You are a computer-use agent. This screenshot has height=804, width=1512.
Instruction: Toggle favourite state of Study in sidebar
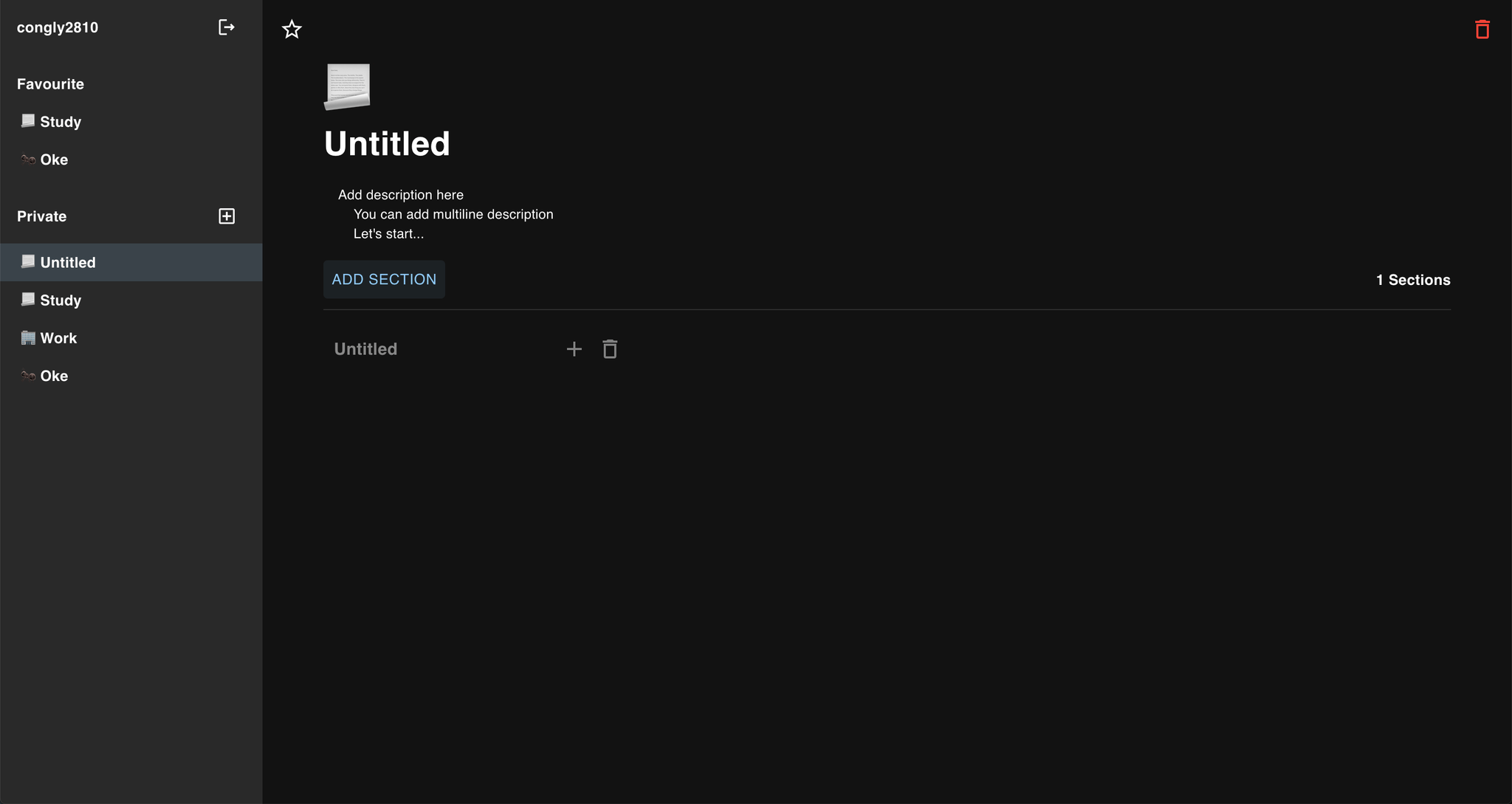pyautogui.click(x=60, y=121)
